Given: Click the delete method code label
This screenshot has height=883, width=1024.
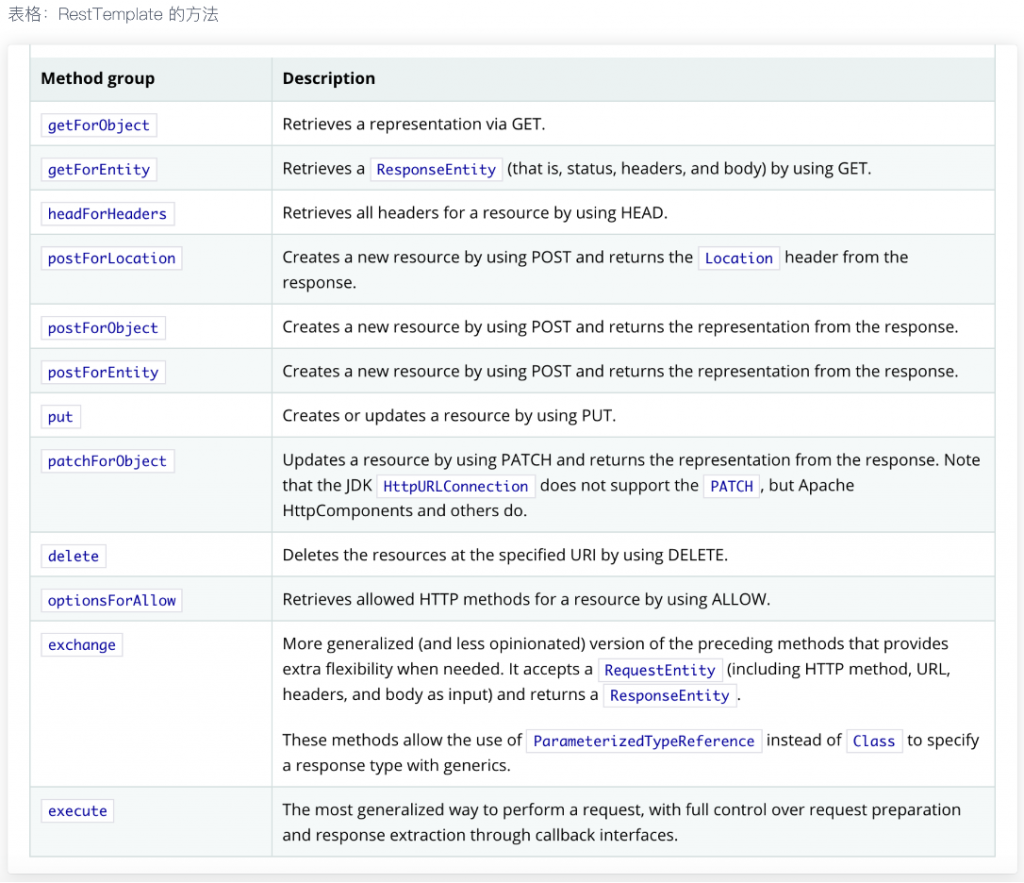Looking at the screenshot, I should (x=73, y=556).
